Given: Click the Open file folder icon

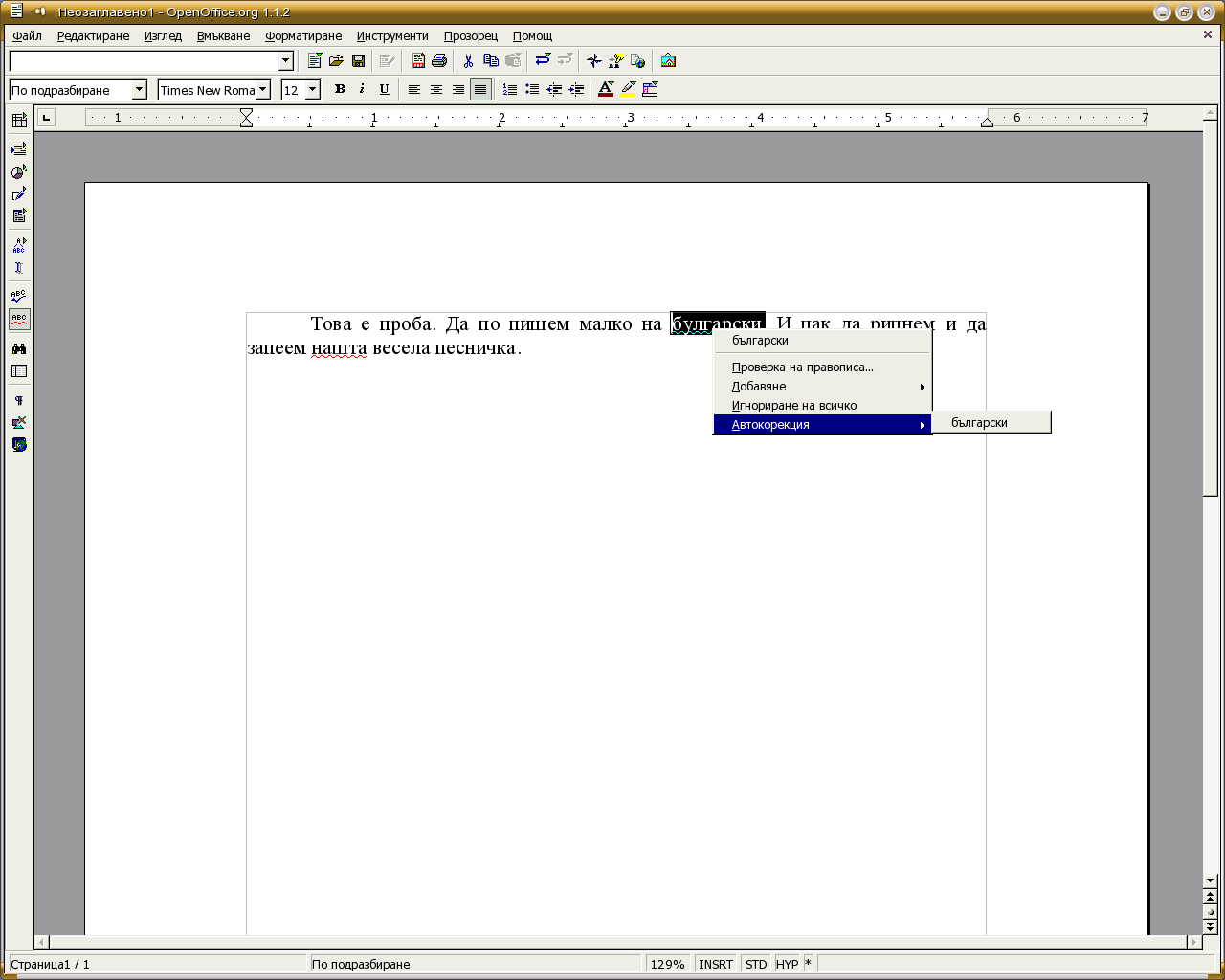Looking at the screenshot, I should [x=336, y=60].
